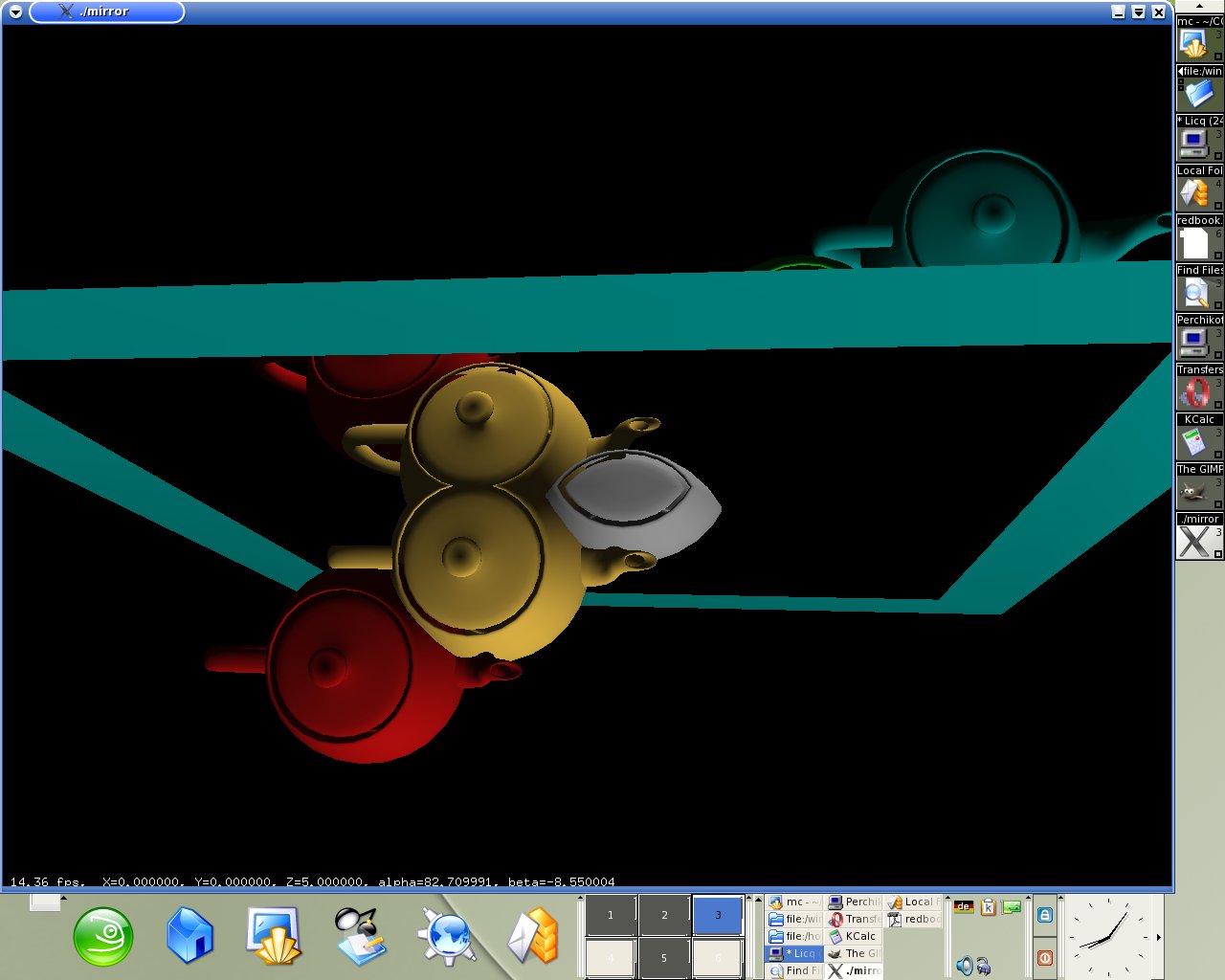
Task: Open the SUSE start menu
Action: (x=103, y=936)
